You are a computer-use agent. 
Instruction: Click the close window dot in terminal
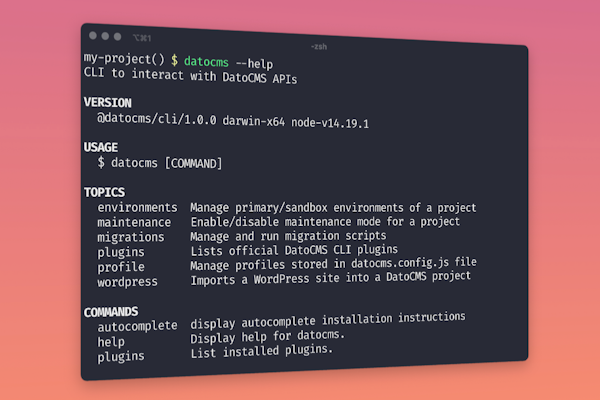coord(93,36)
